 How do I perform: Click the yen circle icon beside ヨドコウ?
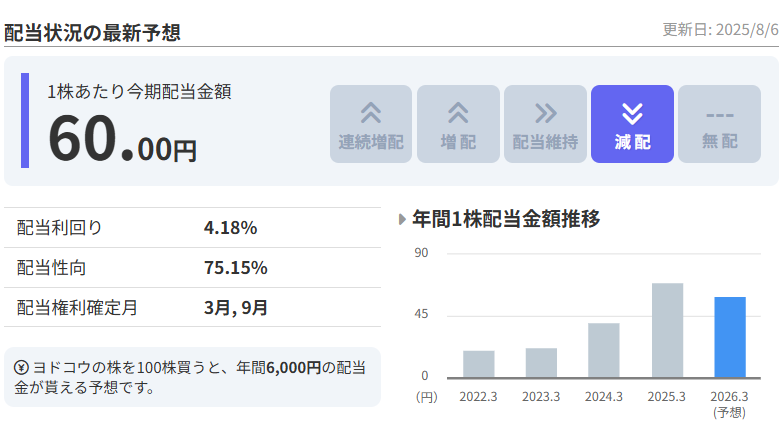pos(21,368)
